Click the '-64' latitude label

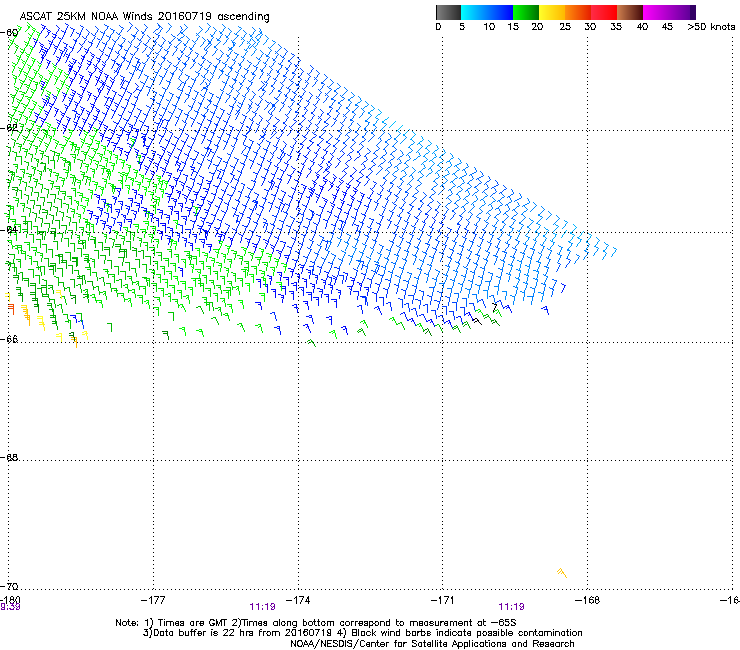pos(9,230)
